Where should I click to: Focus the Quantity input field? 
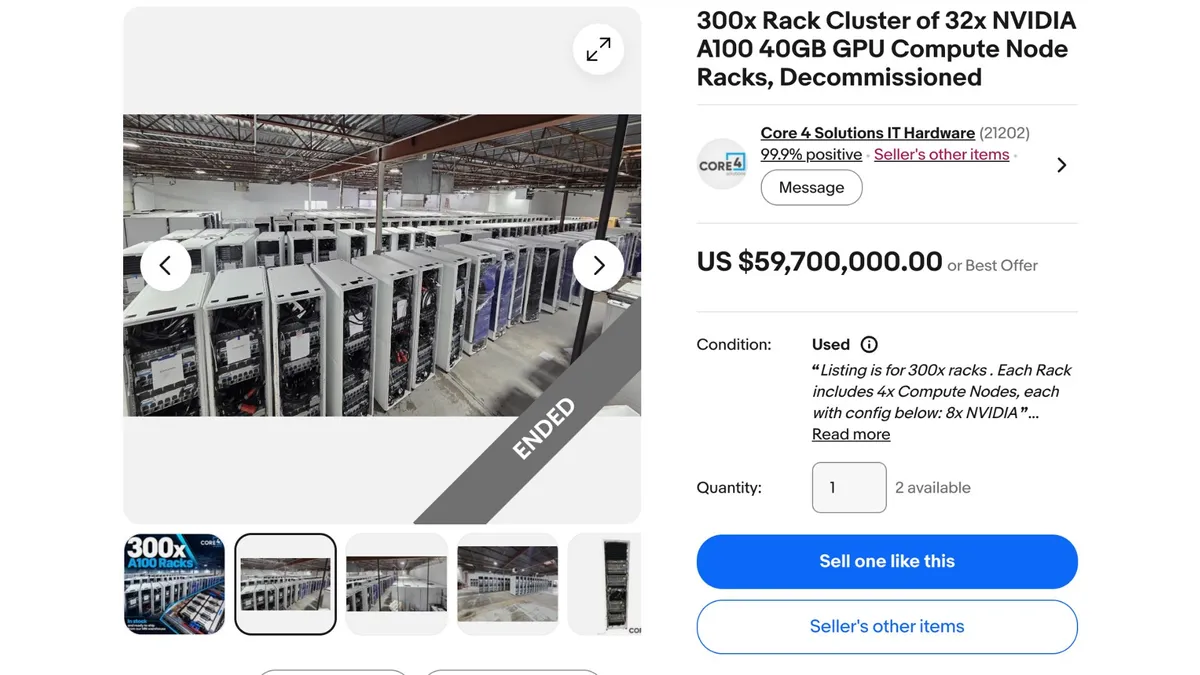tap(849, 488)
